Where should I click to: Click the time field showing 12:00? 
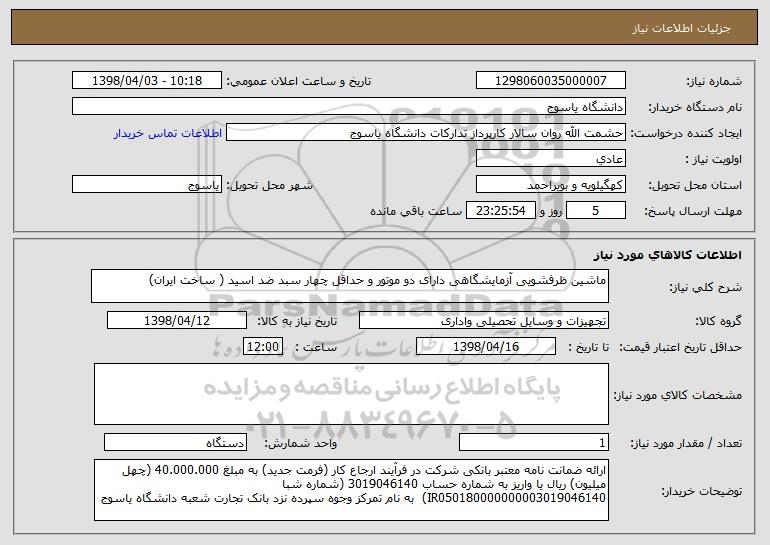263,347
